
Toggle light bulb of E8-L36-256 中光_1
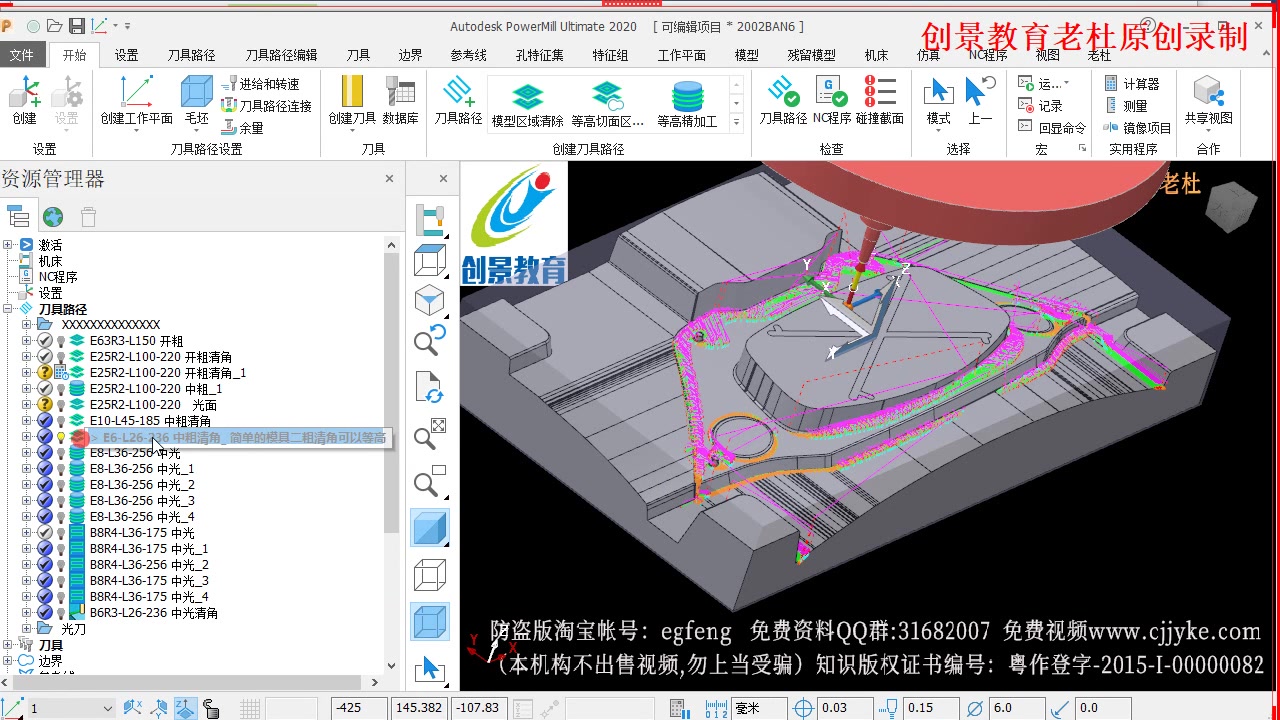tap(61, 469)
